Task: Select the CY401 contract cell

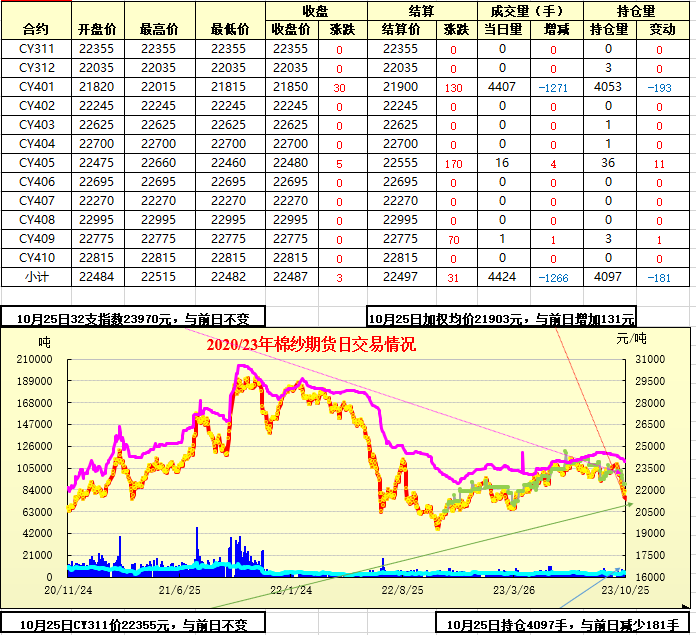Action: (36, 87)
